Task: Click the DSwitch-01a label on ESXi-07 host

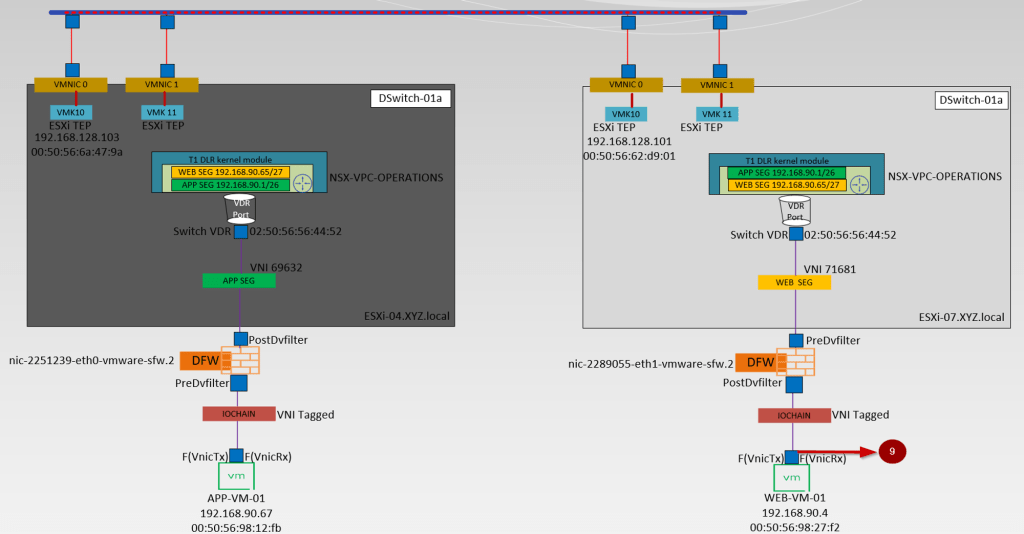Action: pos(970,99)
